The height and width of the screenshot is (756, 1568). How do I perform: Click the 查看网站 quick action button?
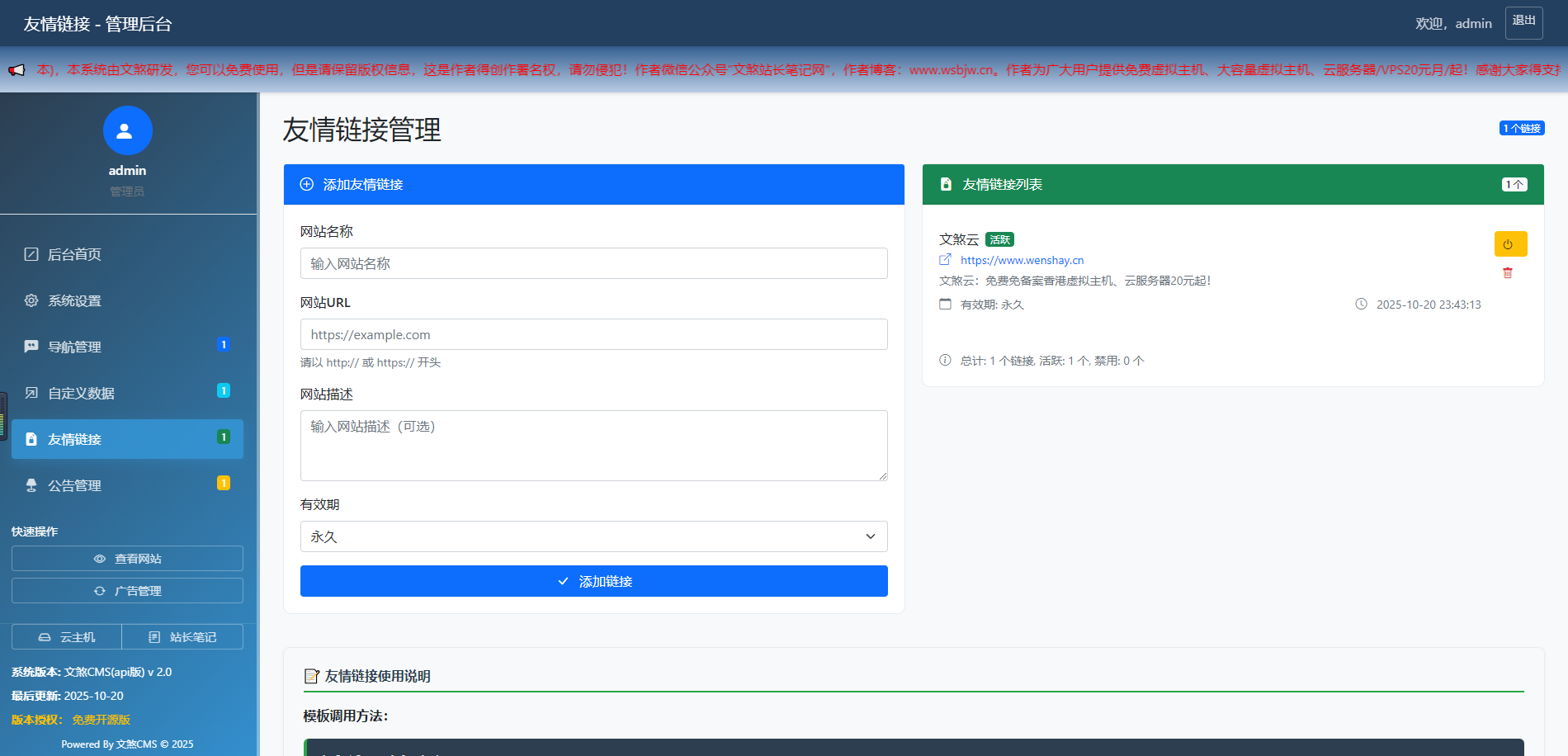tap(127, 559)
